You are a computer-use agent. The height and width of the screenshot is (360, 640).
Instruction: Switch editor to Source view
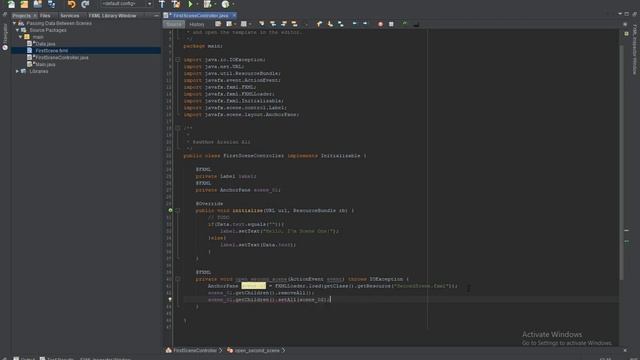click(173, 24)
